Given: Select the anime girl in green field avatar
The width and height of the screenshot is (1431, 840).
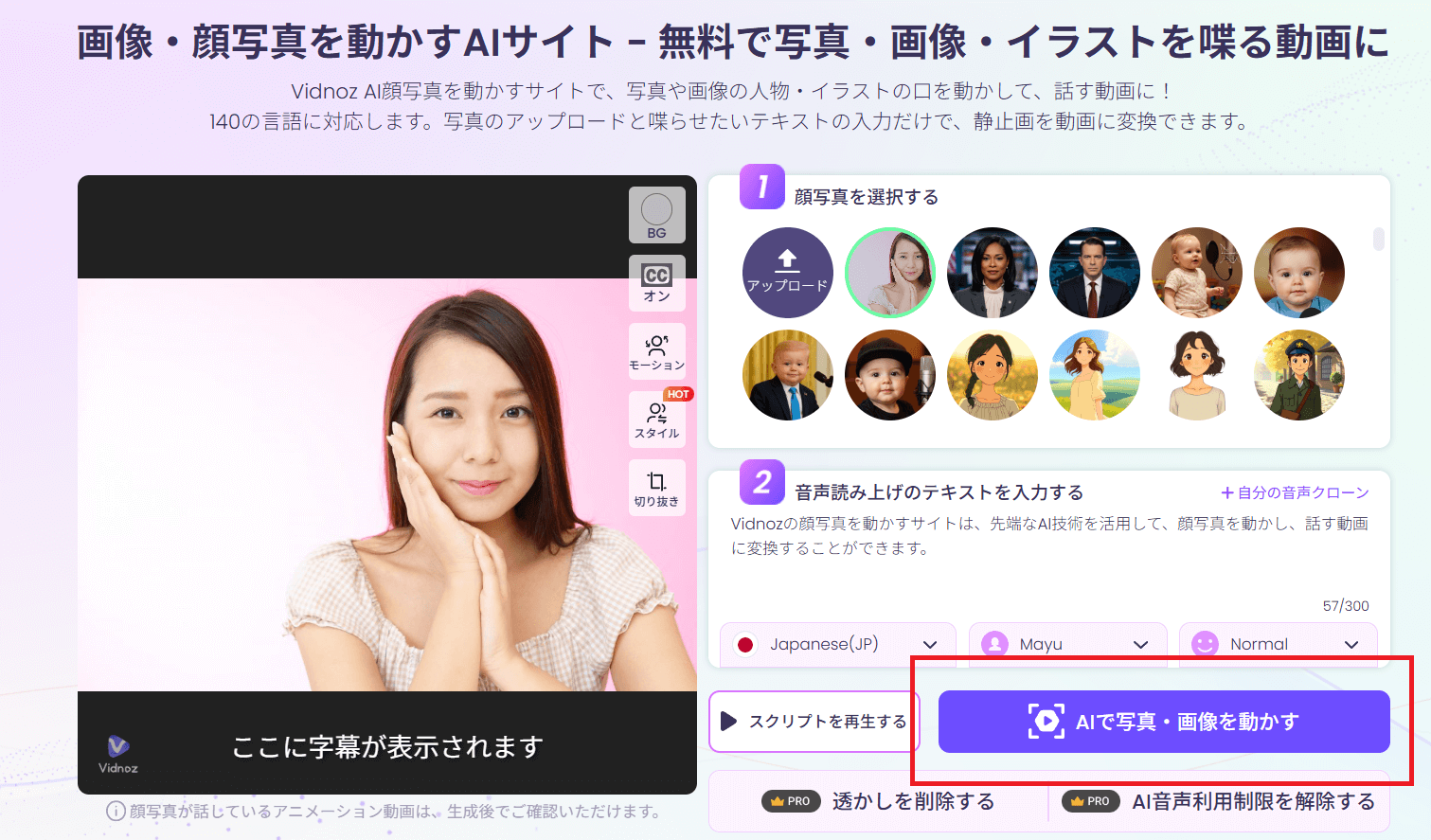Looking at the screenshot, I should (1094, 374).
